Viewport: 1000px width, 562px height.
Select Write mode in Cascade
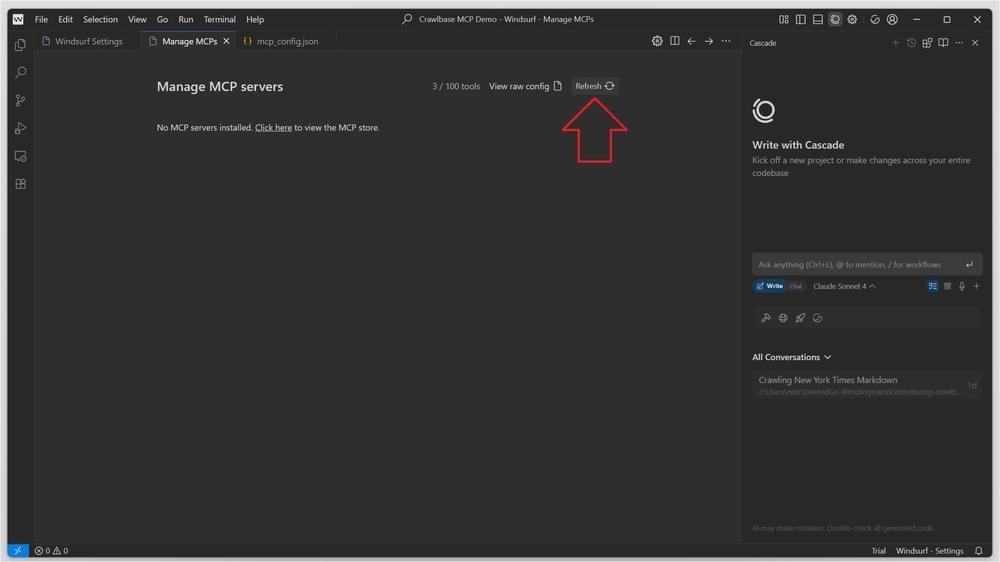coord(770,286)
